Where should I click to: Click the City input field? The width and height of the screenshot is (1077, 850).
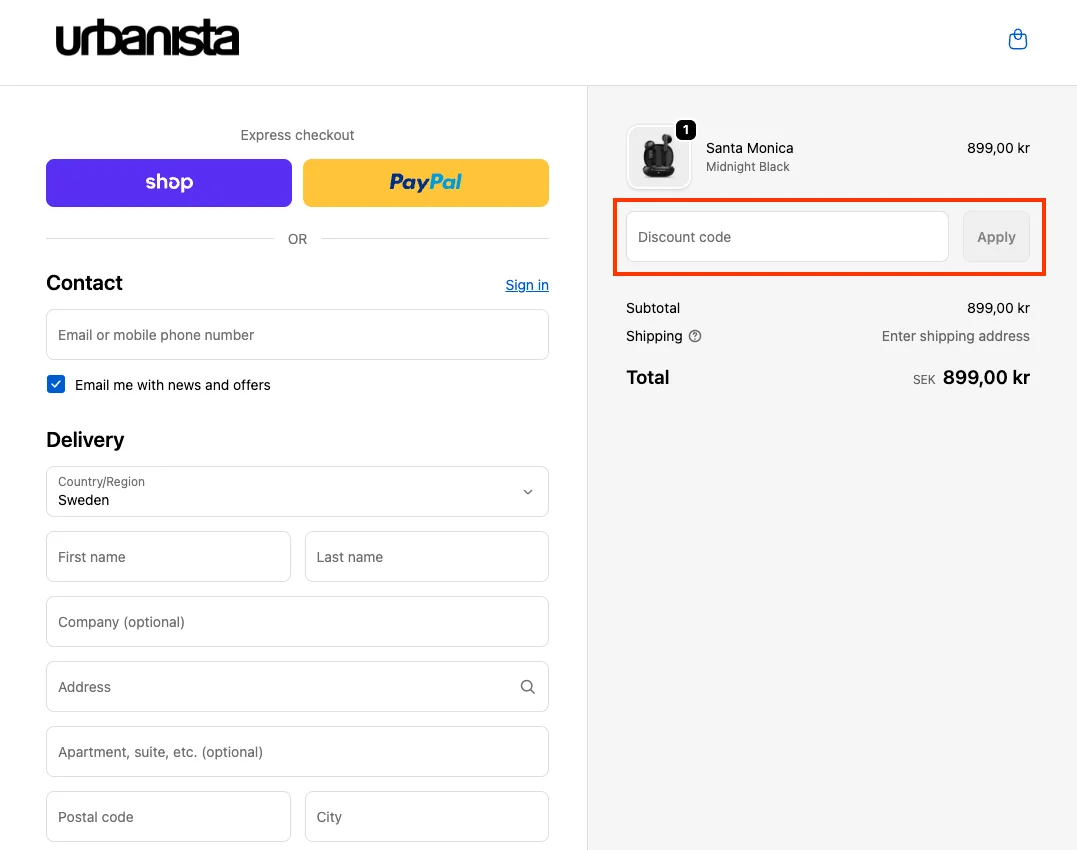tap(427, 816)
